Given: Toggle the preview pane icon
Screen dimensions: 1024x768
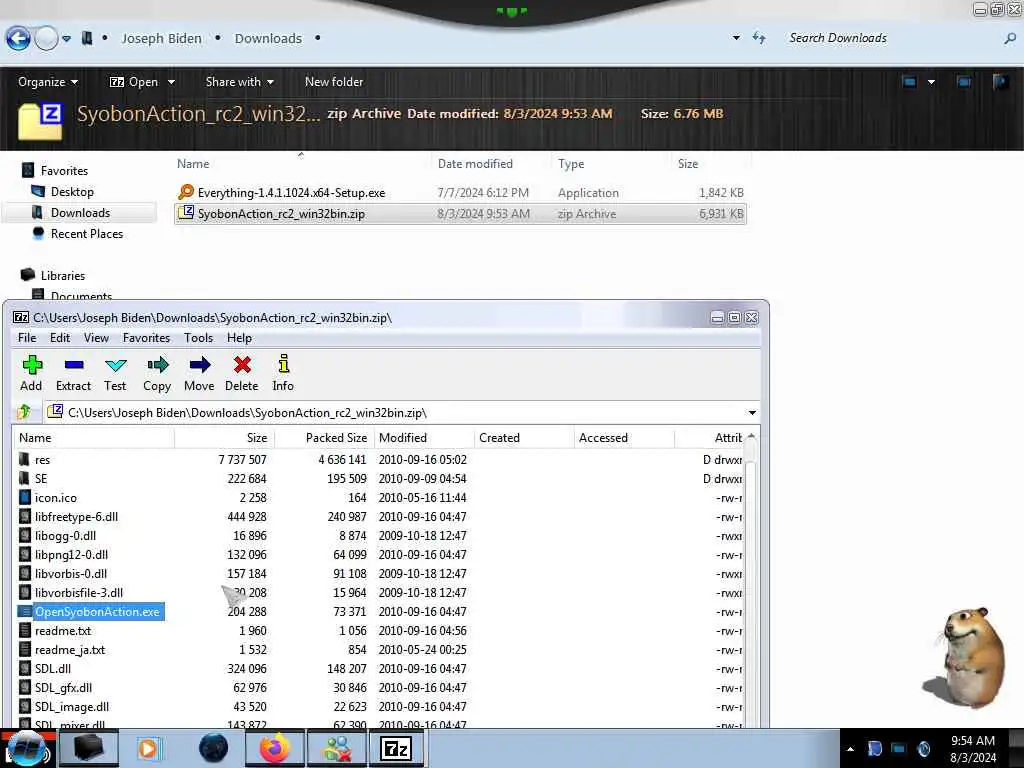Looking at the screenshot, I should [x=964, y=82].
